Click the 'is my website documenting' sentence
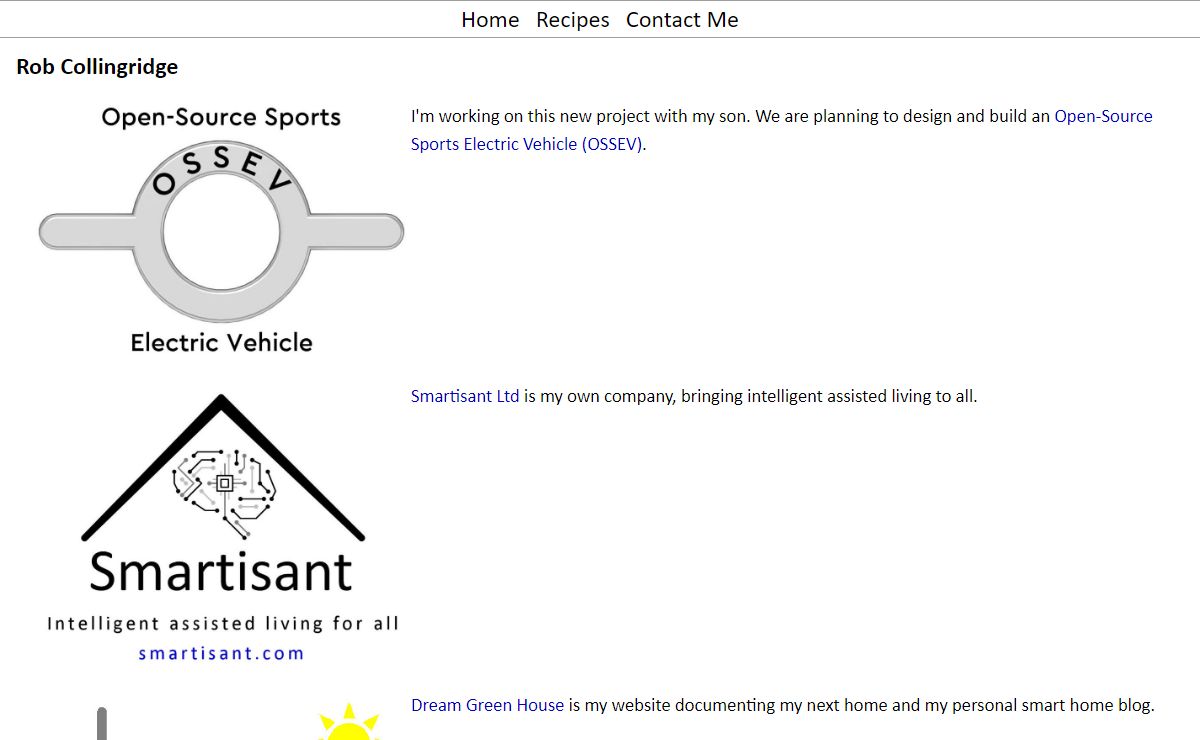This screenshot has height=740, width=1200. click(862, 705)
